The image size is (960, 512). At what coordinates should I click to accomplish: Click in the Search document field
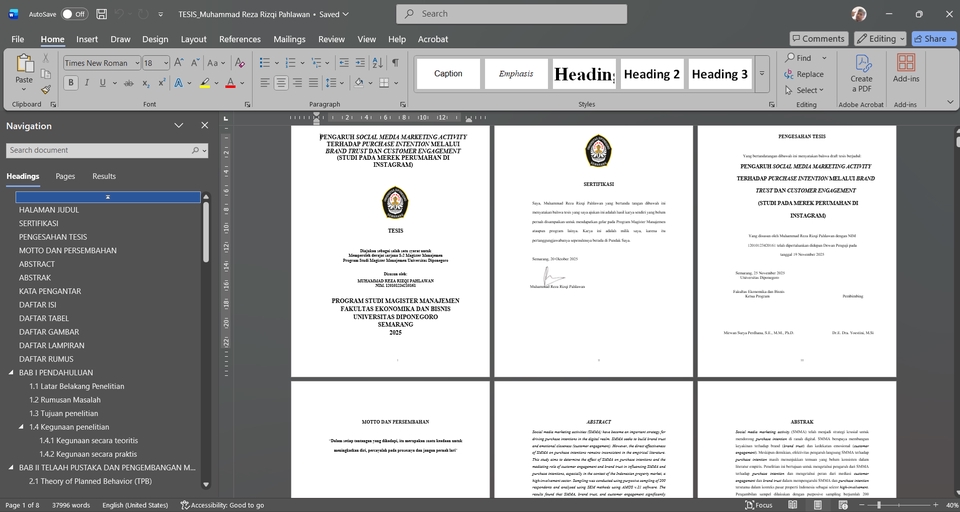click(107, 150)
